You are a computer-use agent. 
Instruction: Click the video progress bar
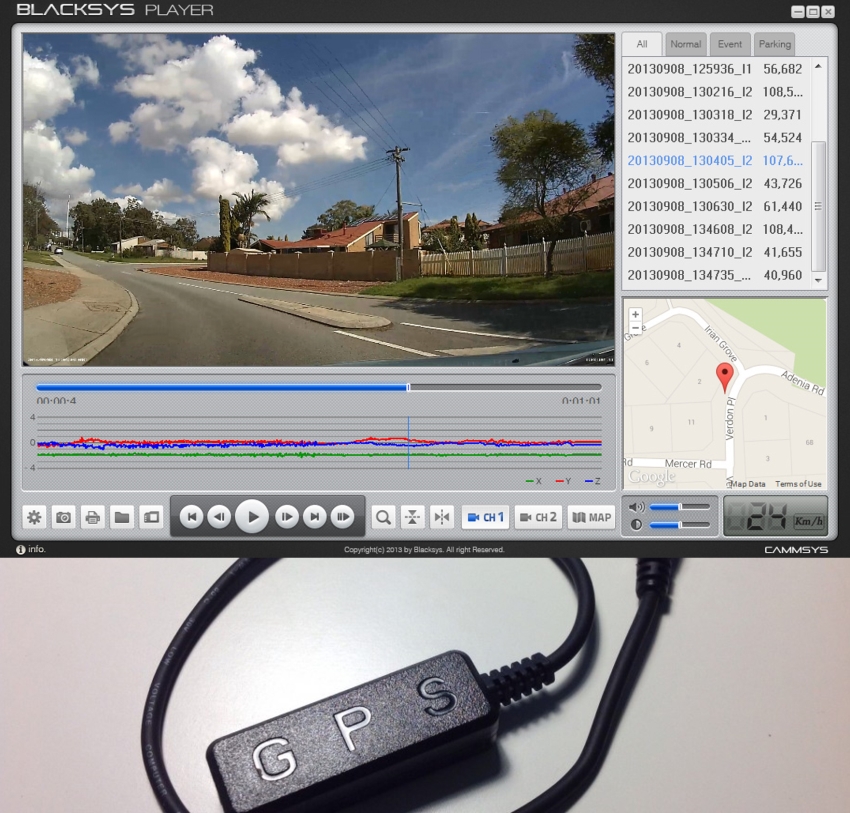[319, 387]
